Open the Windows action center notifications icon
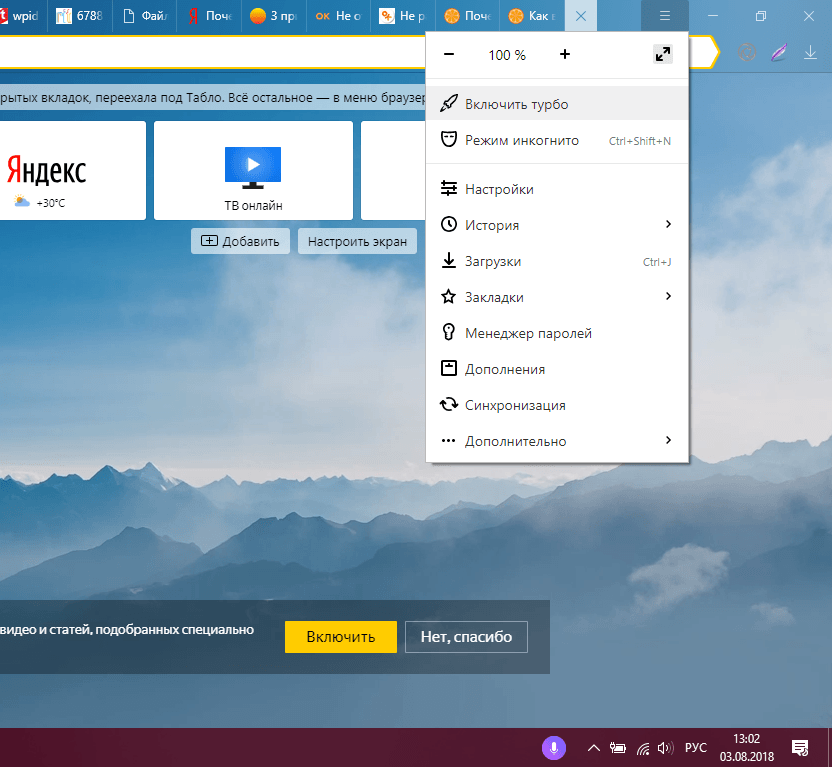Viewport: 832px width, 767px height. 800,748
